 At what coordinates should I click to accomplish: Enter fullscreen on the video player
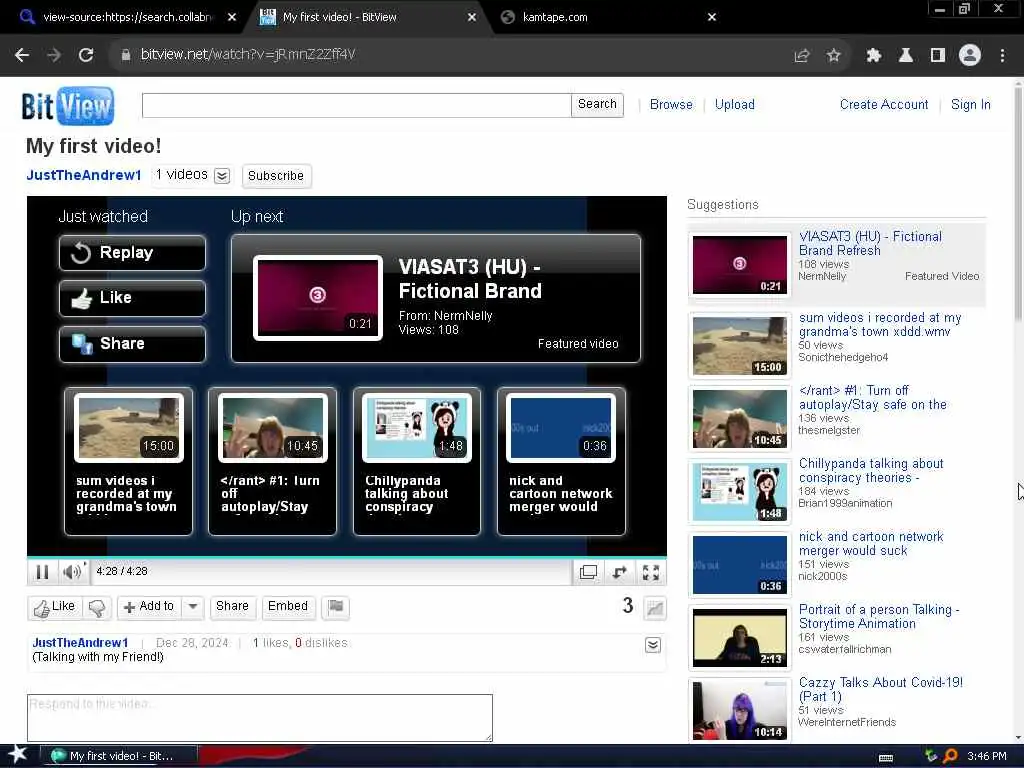pyautogui.click(x=651, y=572)
